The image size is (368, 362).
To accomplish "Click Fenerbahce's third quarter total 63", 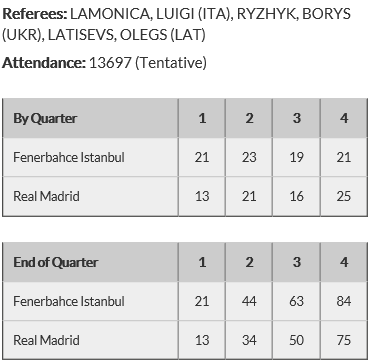I will pos(296,301).
